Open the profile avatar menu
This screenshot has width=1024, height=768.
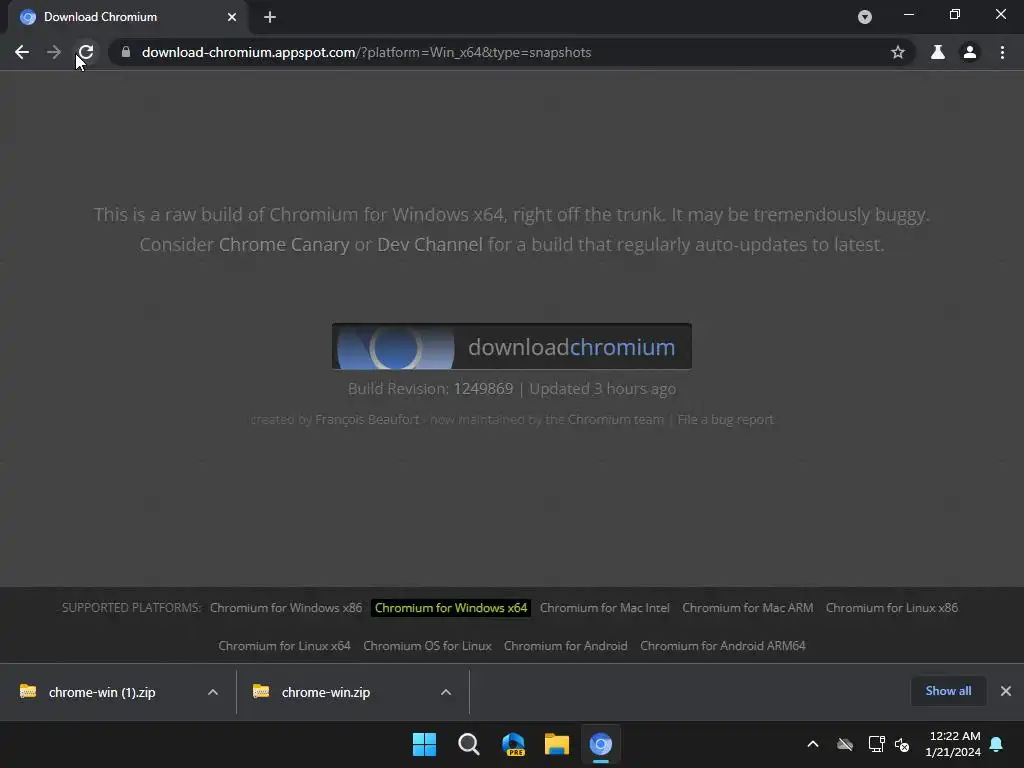[970, 52]
